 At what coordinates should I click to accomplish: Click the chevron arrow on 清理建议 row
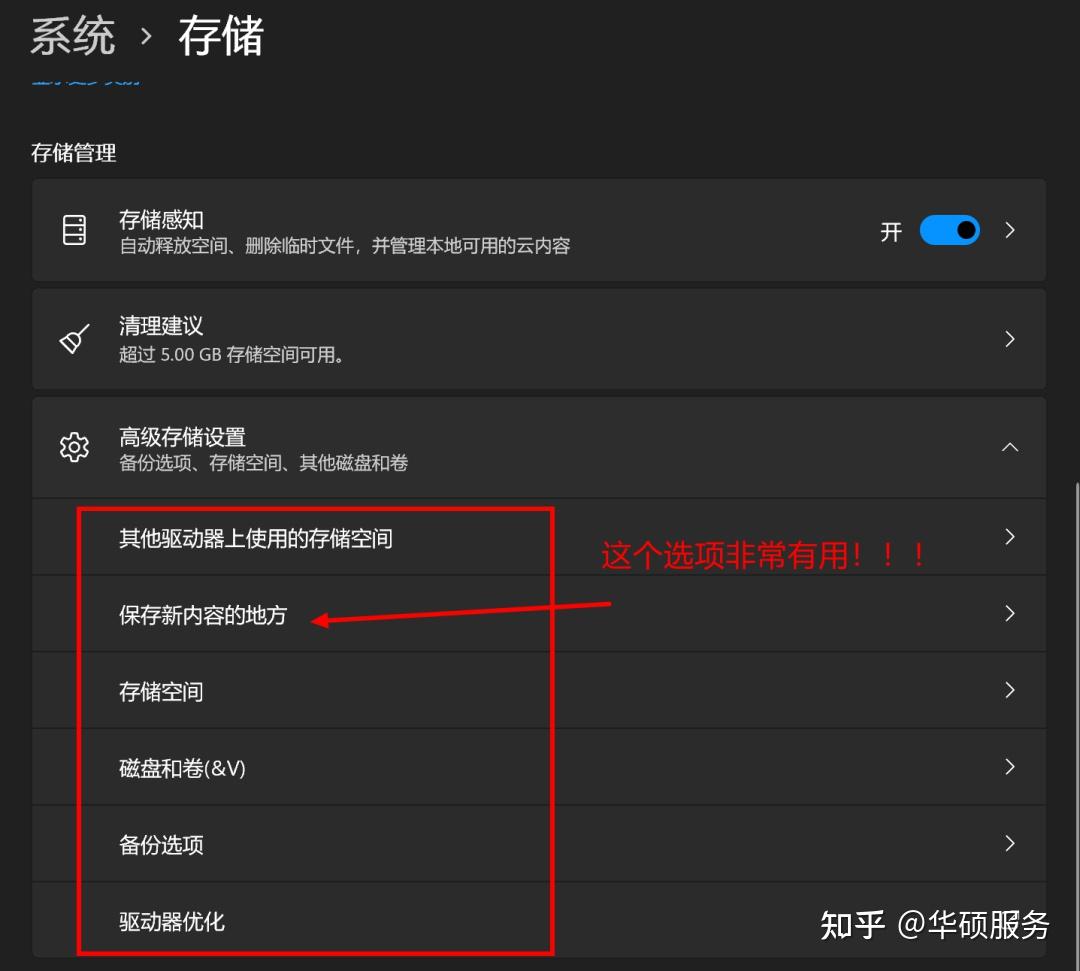point(1010,339)
